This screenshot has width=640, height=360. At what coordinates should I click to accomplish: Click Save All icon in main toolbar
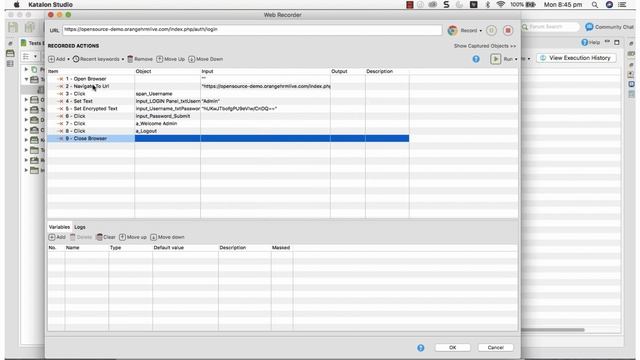pos(29,27)
